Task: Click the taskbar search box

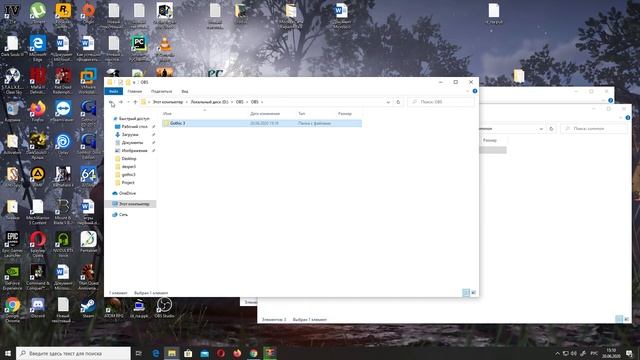Action: (x=73, y=353)
